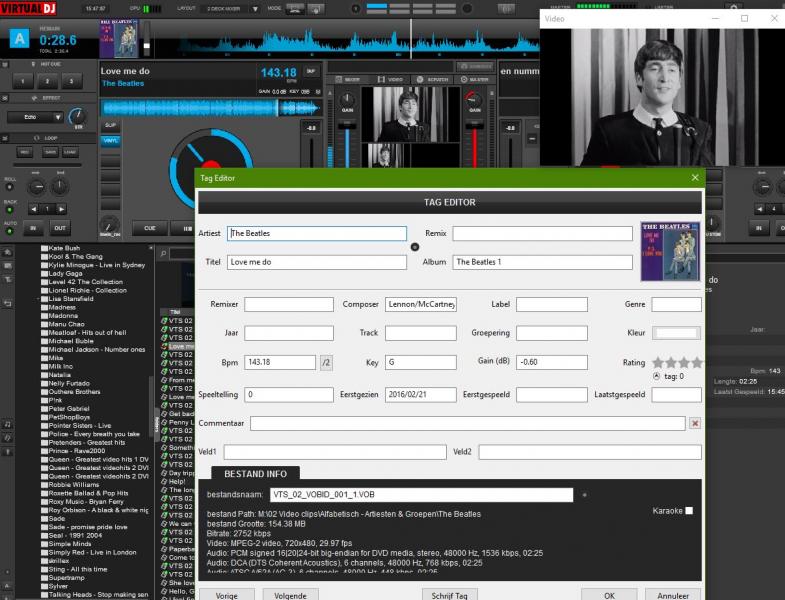Click the VirtualDJ logo
The height and width of the screenshot is (600, 785).
point(29,8)
